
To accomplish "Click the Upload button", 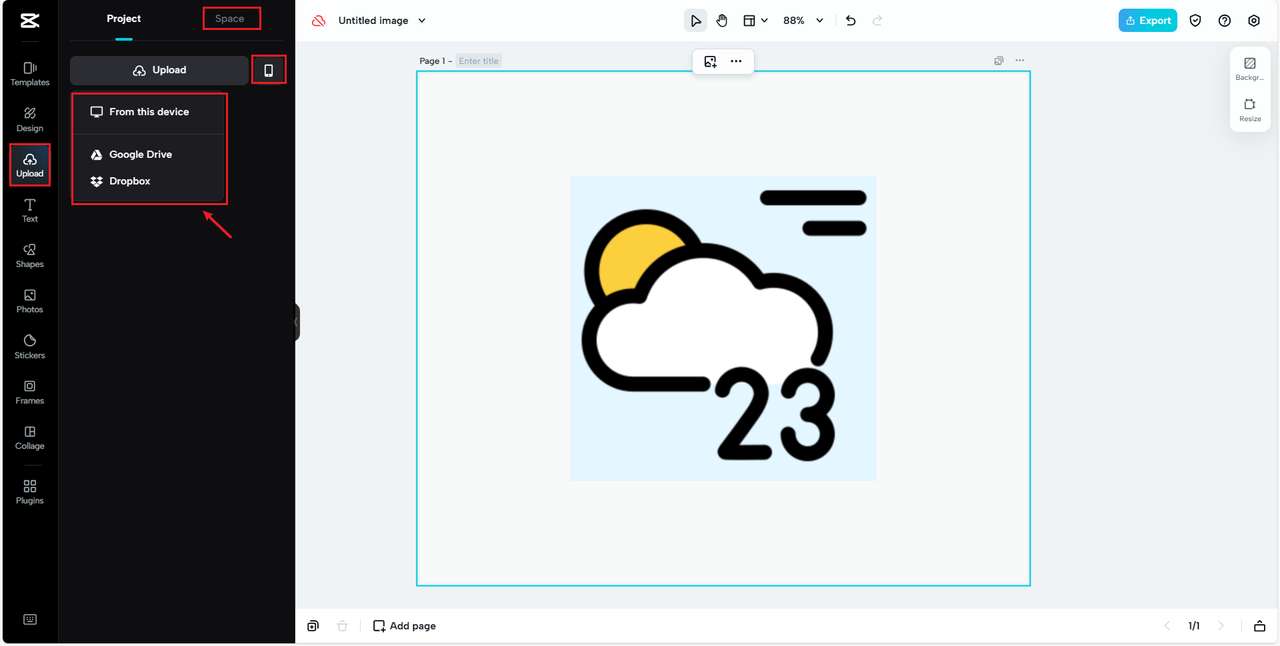I will [x=159, y=70].
